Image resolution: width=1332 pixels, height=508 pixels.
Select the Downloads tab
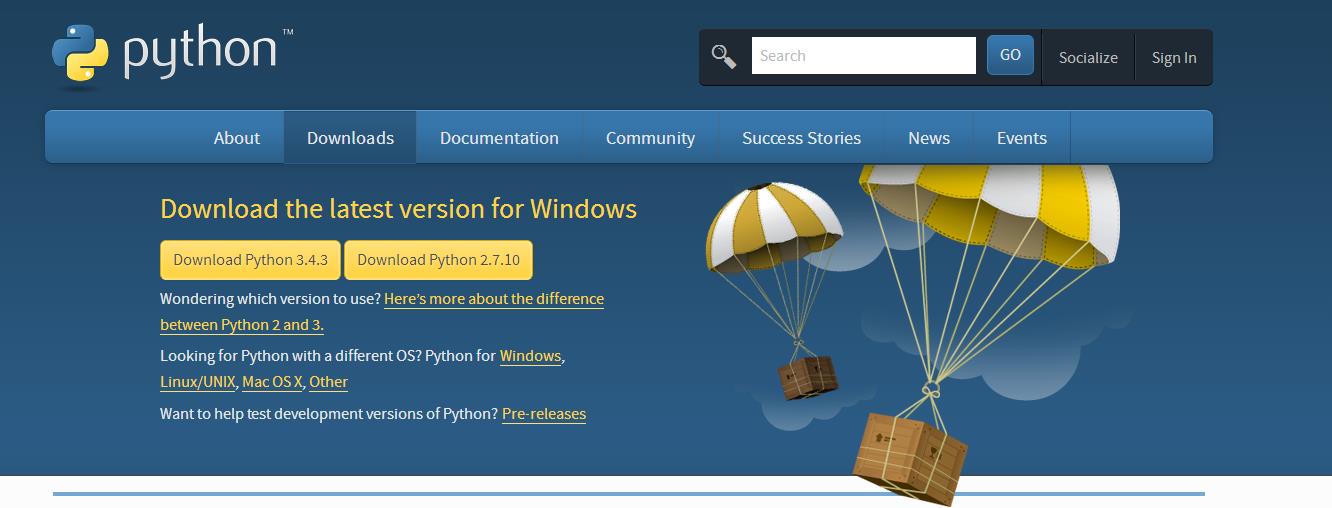point(350,138)
